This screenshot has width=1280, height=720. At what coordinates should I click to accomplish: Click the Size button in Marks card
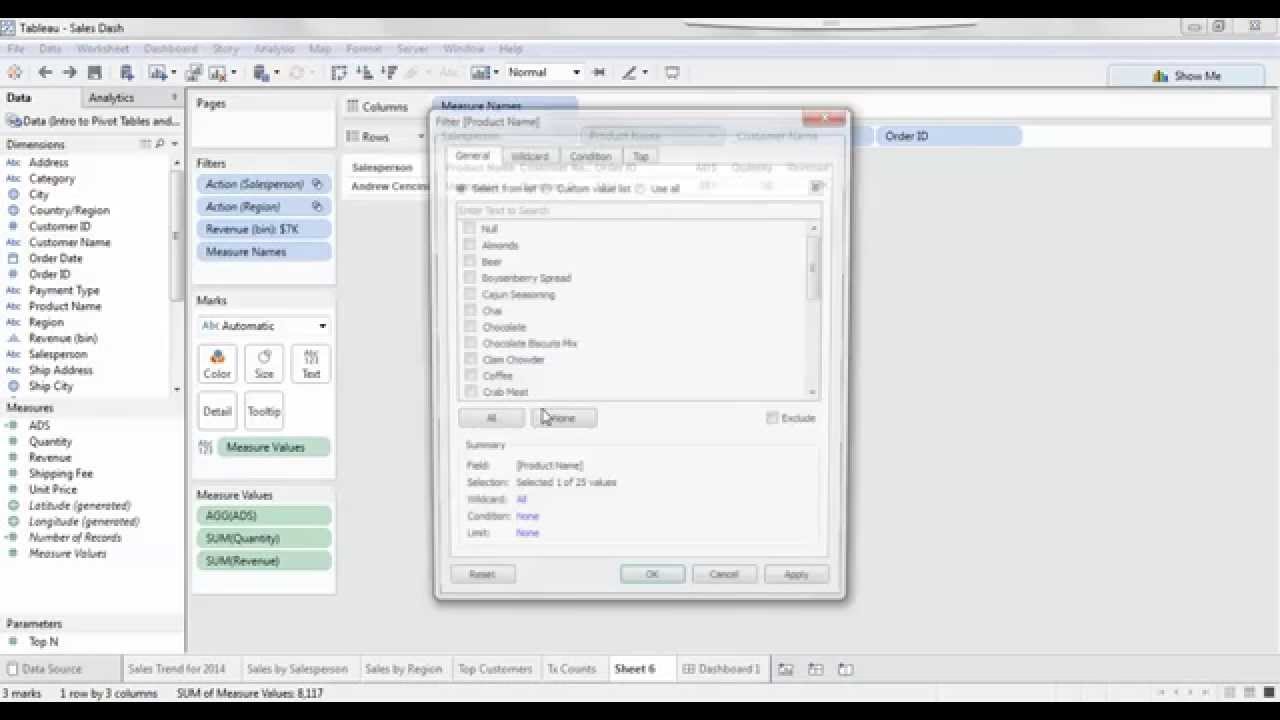(264, 364)
